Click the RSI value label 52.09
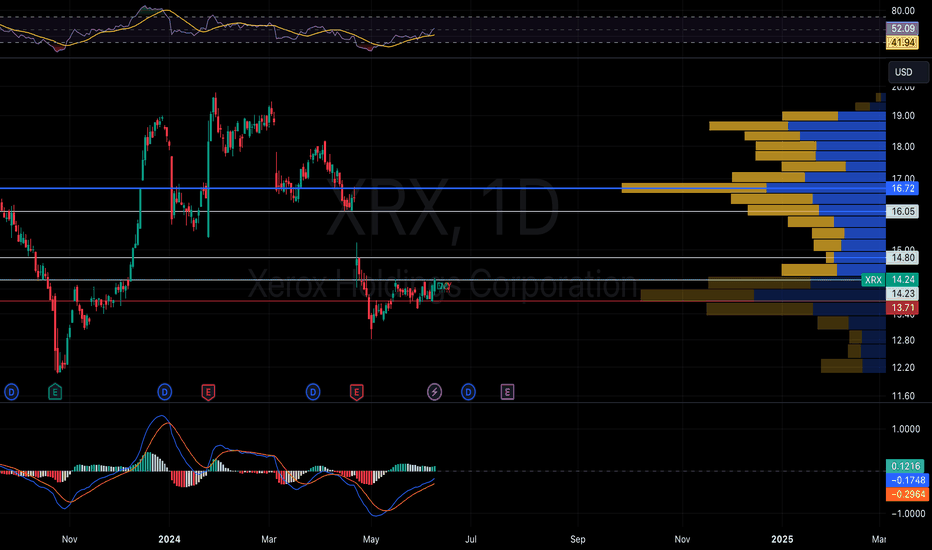 click(902, 29)
